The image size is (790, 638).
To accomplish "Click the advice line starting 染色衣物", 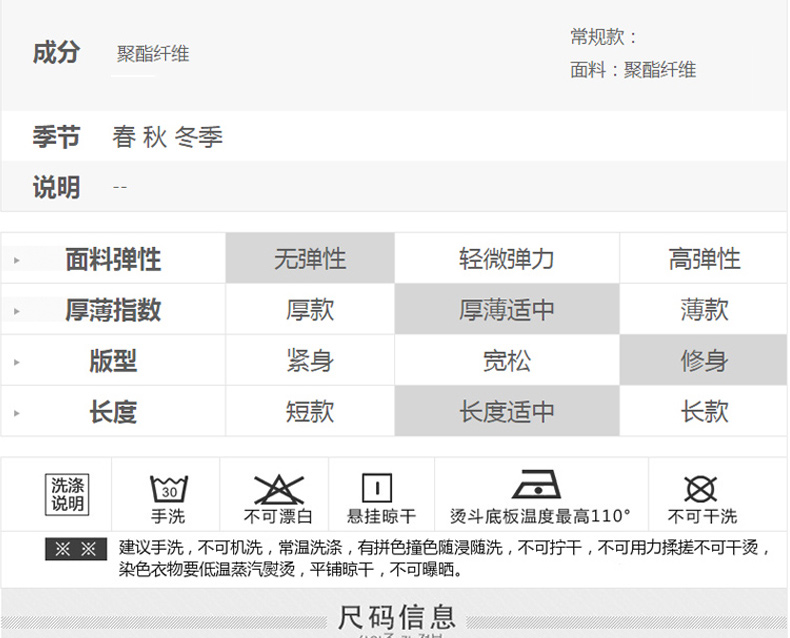I will click(290, 569).
